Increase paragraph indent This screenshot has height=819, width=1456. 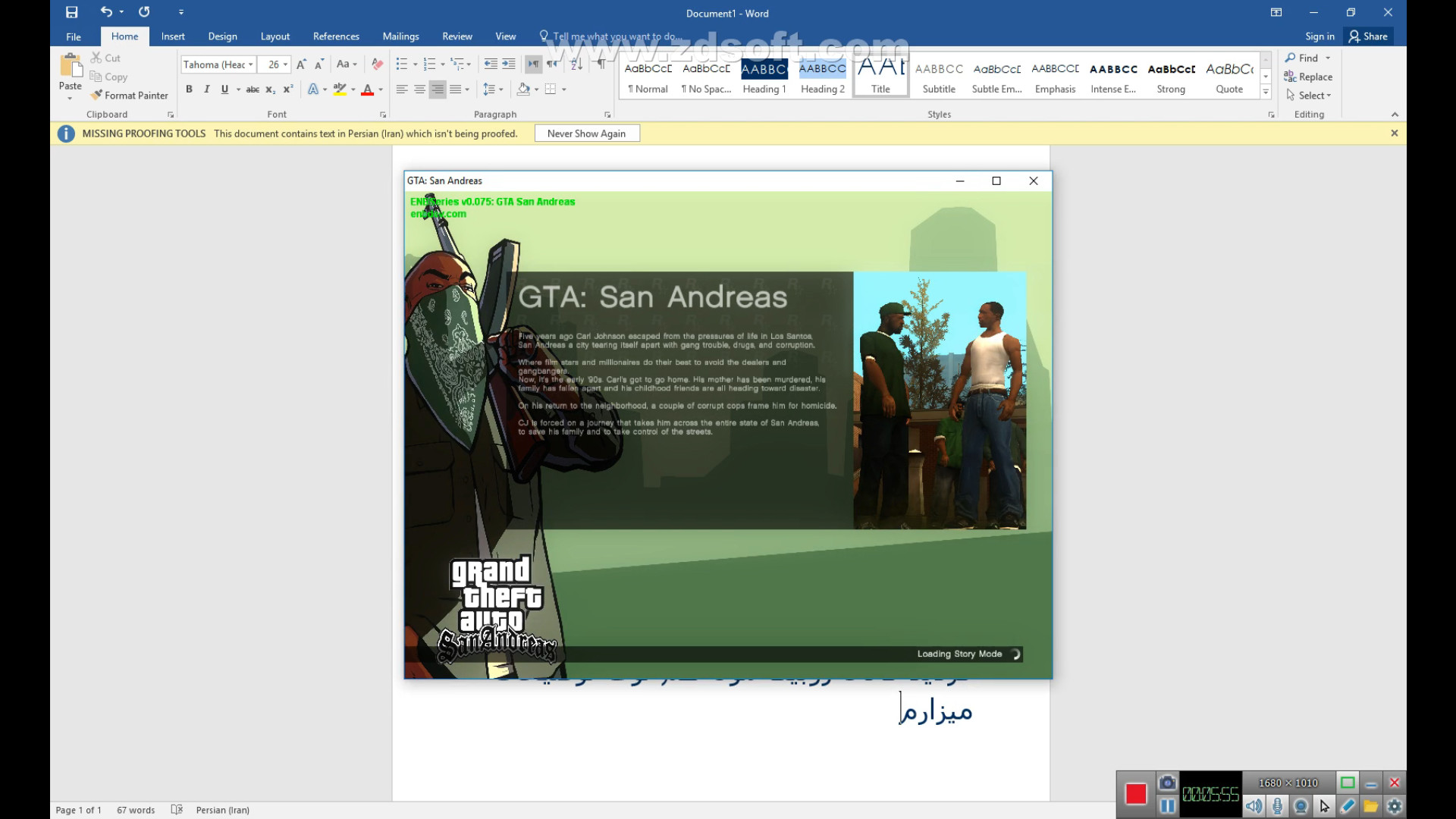[508, 64]
